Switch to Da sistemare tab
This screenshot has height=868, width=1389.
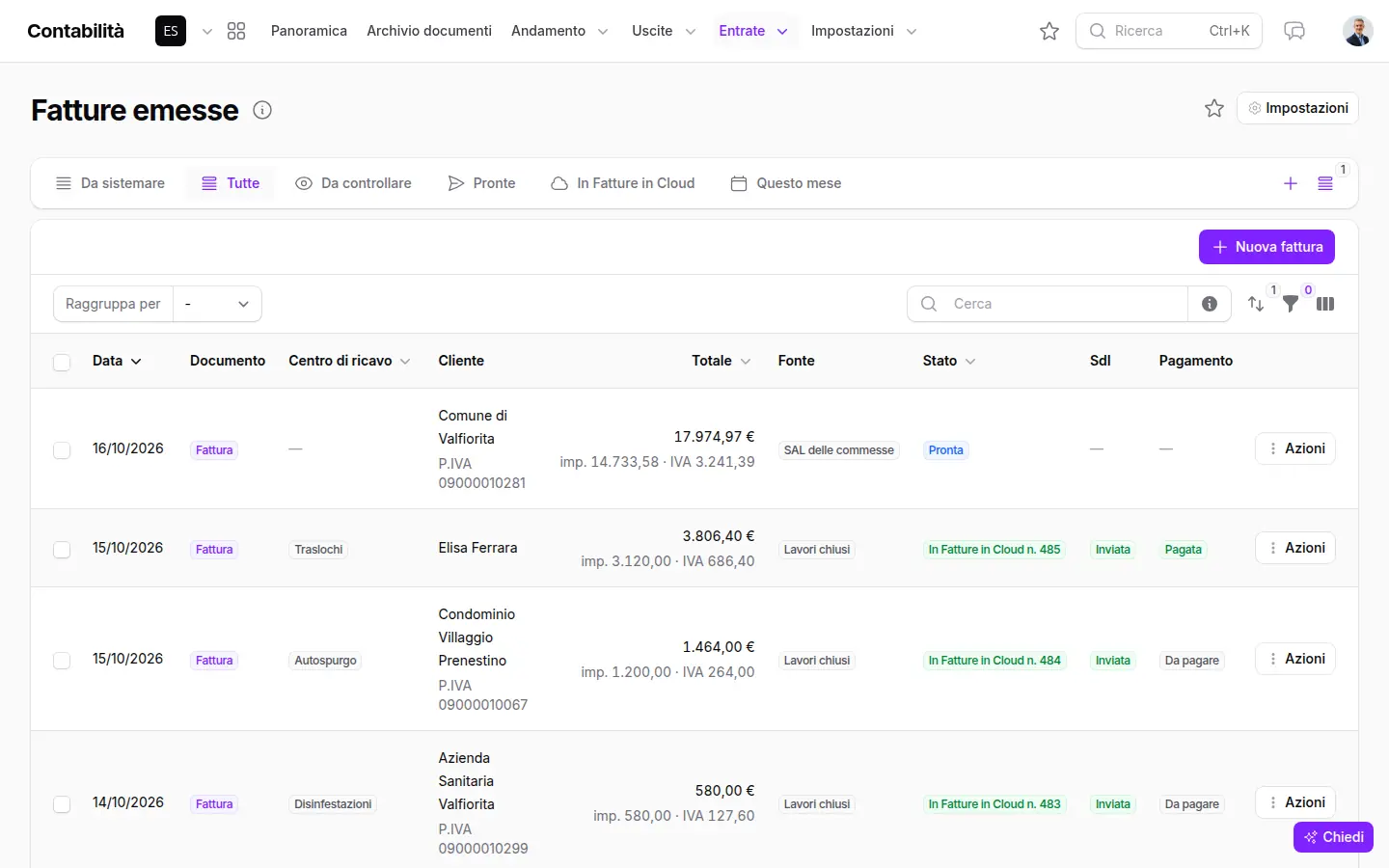pos(110,183)
